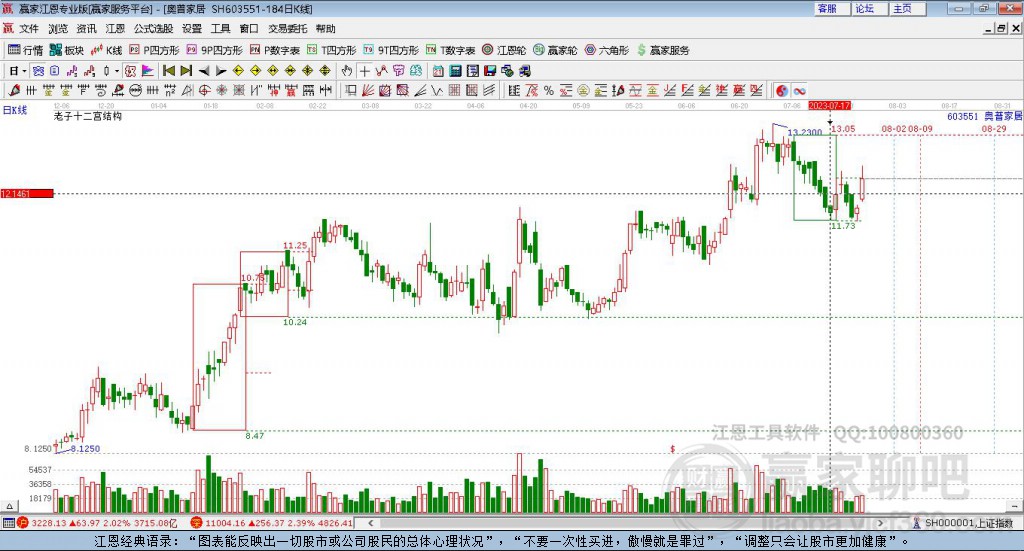Viewport: 1024px width, 551px height.
Task: Open the 窗口 menu
Action: point(249,29)
